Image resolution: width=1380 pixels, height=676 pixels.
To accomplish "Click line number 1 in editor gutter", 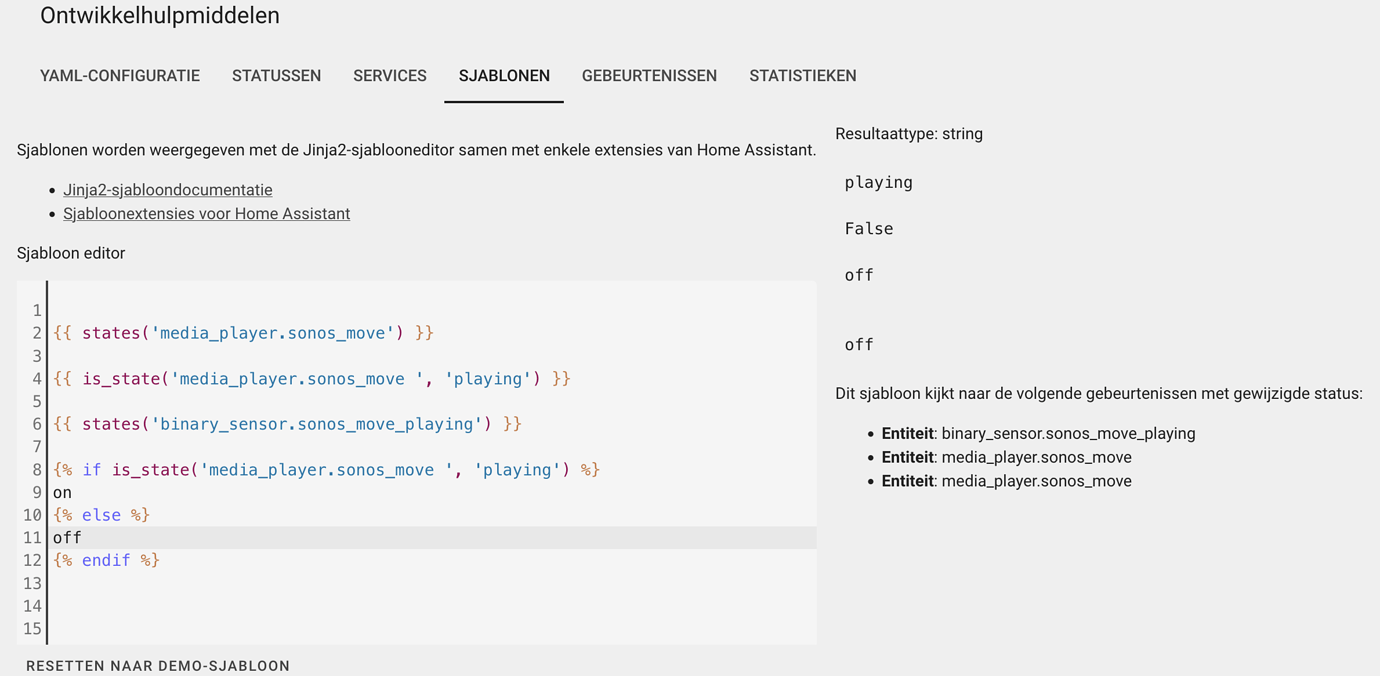I will [x=37, y=311].
